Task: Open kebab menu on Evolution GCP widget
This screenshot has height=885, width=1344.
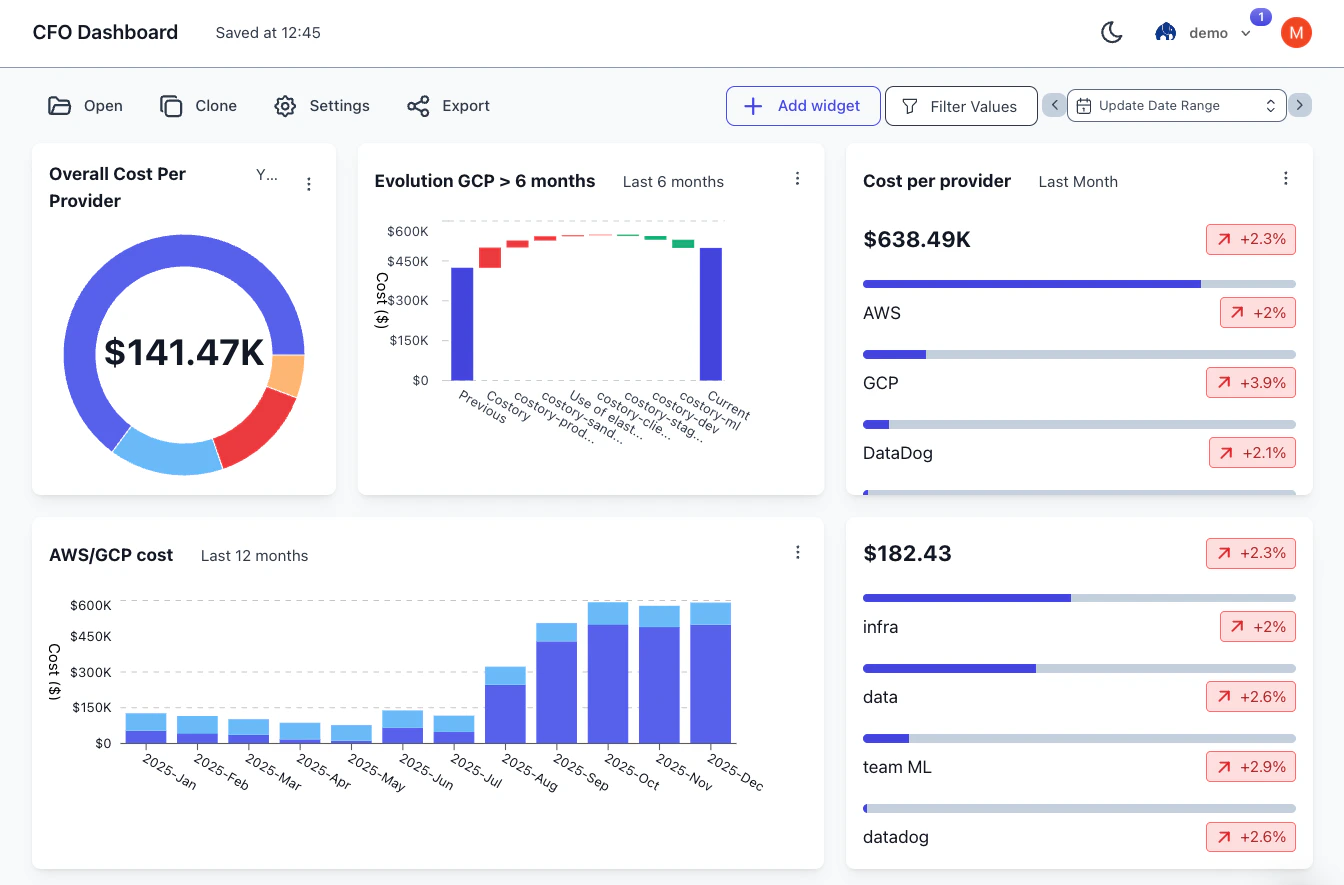Action: [x=797, y=178]
